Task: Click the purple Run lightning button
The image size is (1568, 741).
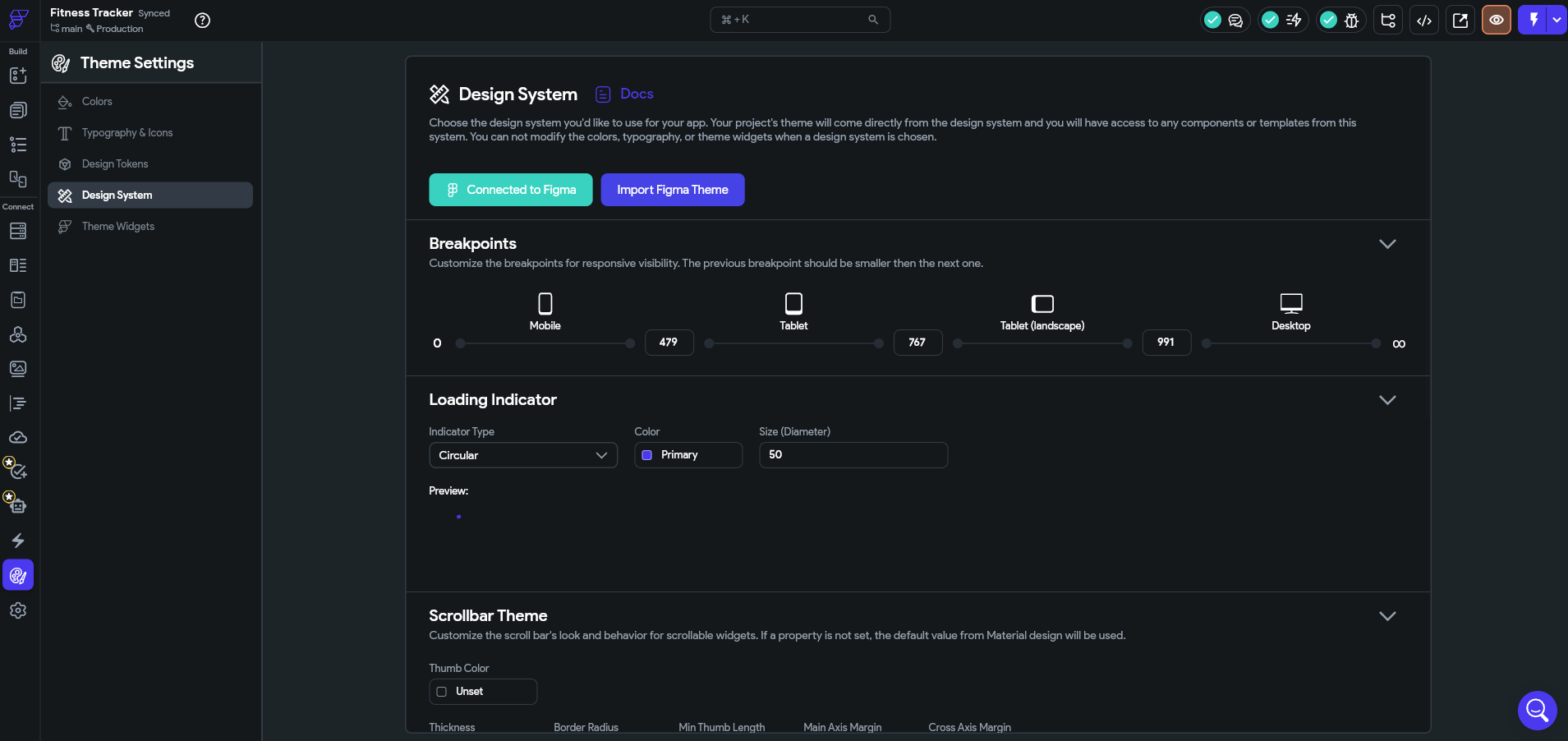Action: coord(1533,20)
